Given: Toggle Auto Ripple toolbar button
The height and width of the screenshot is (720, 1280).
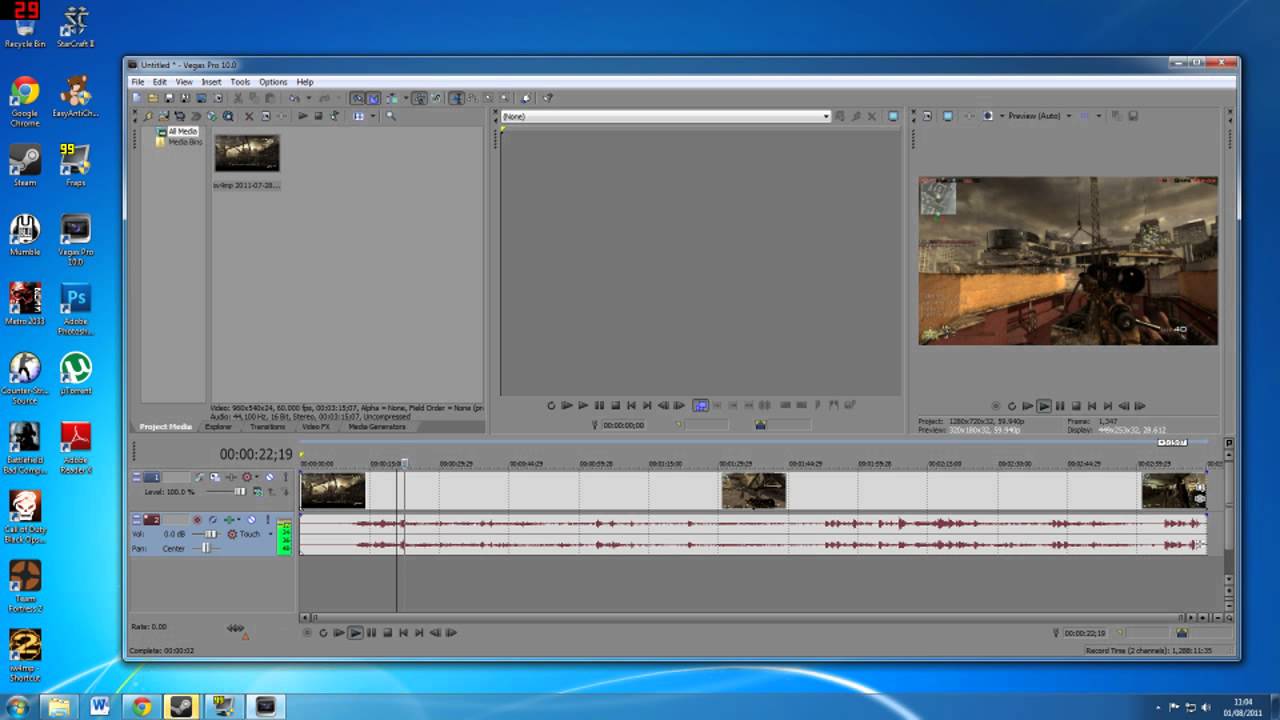Looking at the screenshot, I should [x=392, y=98].
